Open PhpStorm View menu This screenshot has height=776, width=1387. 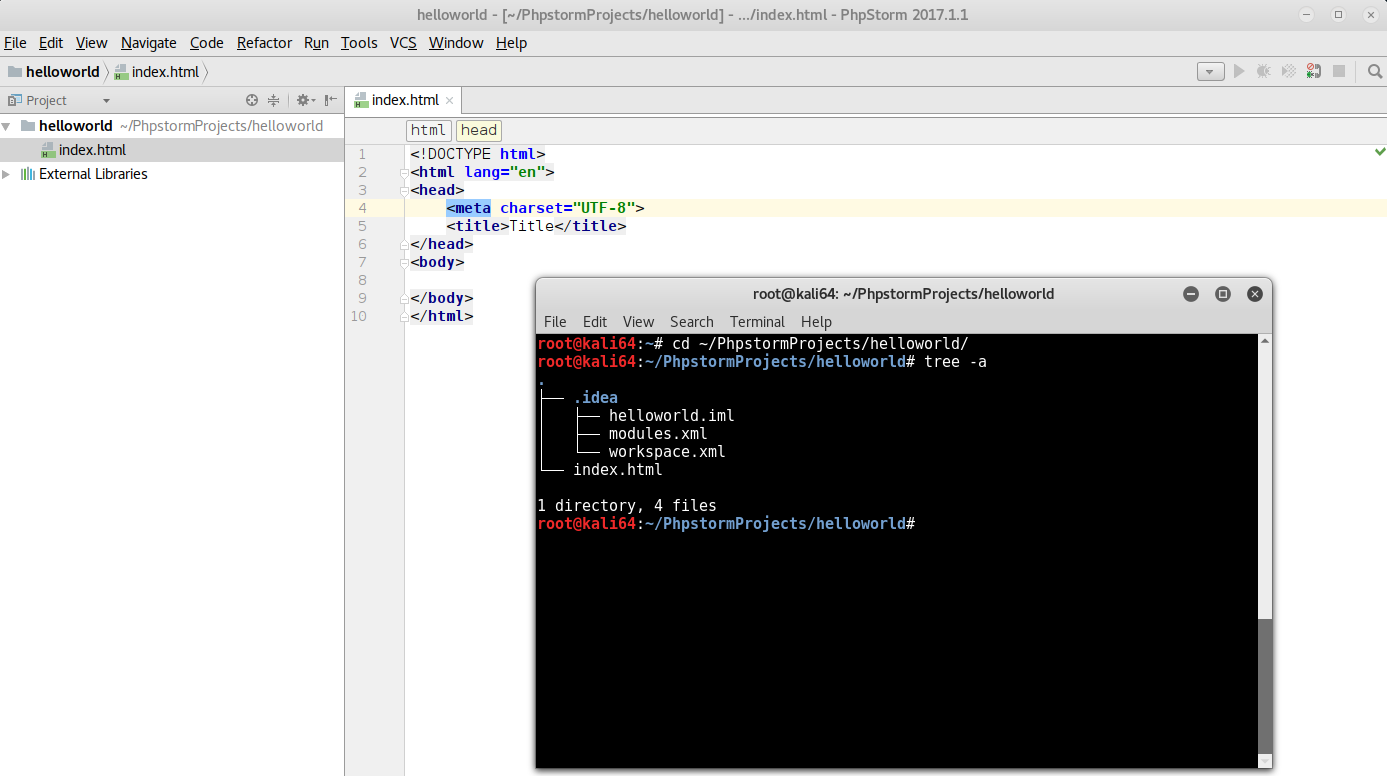(91, 43)
